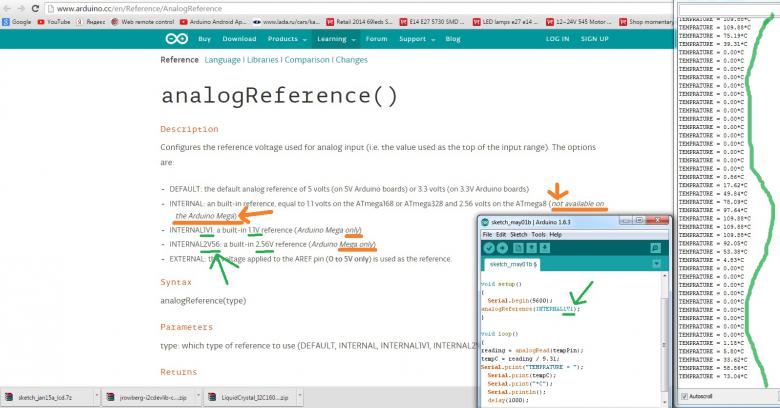
Task: Expand the Support dropdown menu
Action: pos(417,39)
